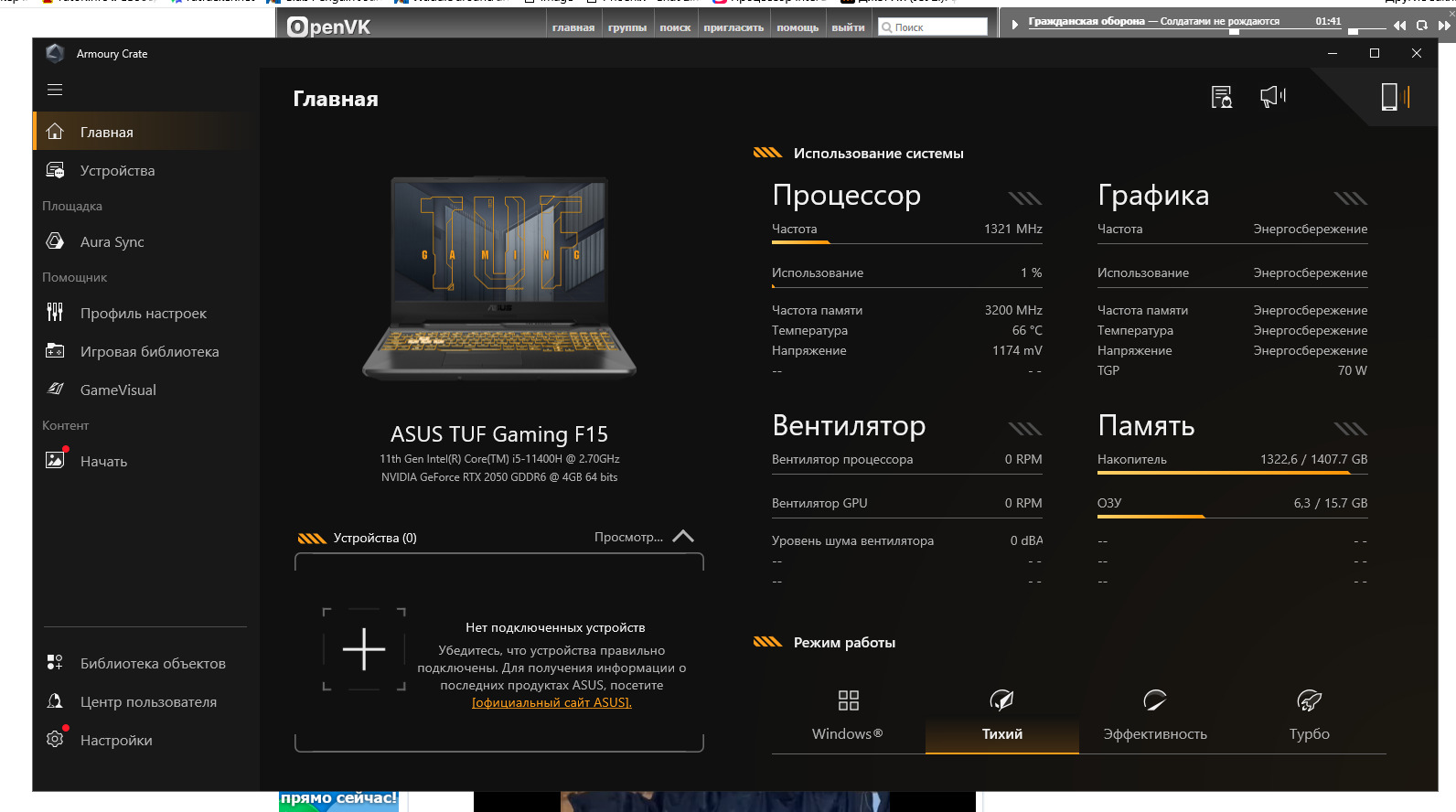Screen dimensions: 1456x812
Task: Click the Центр пользователя bell icon
Action: tap(55, 701)
